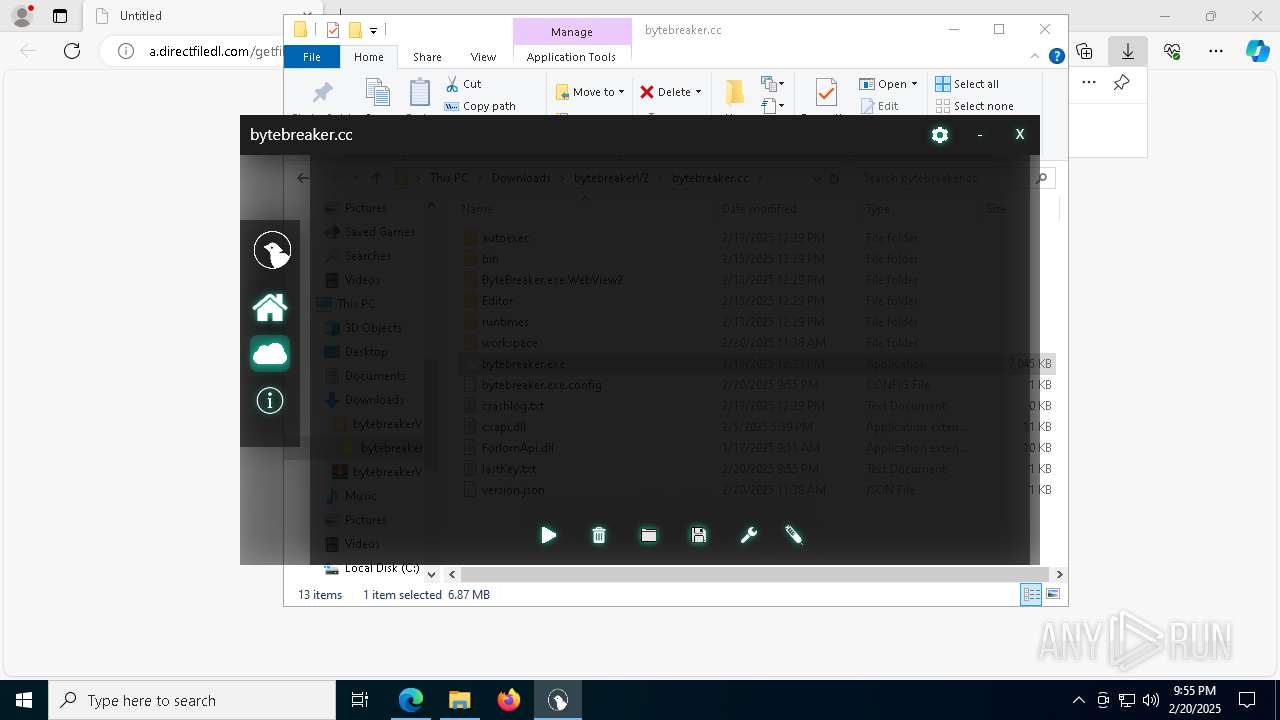Open File Explorer from the taskbar

(x=459, y=700)
